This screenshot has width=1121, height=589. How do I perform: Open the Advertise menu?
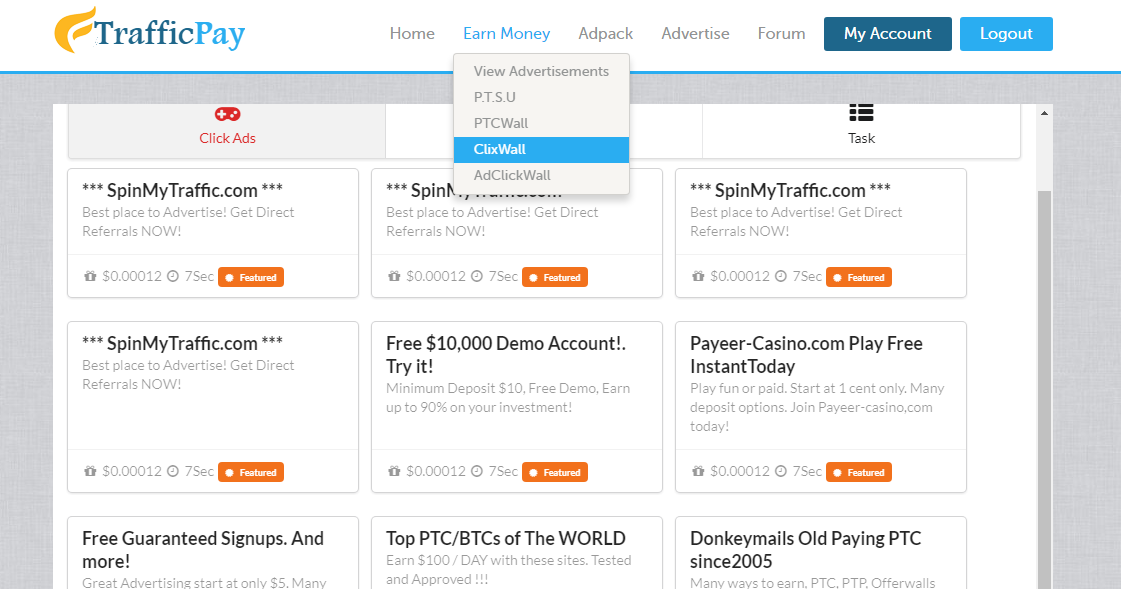(x=695, y=33)
